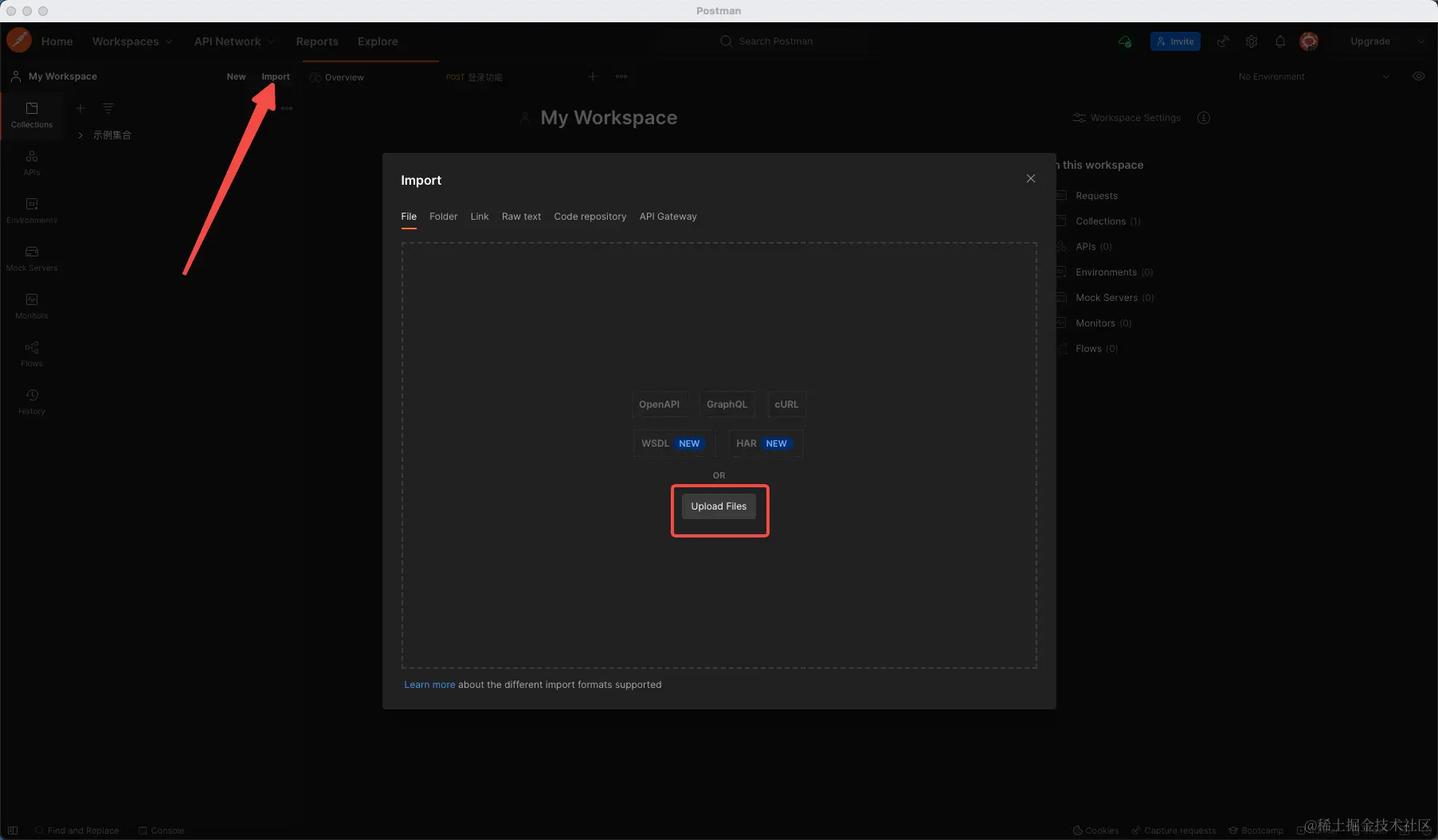Open the Explore page

pos(378,41)
